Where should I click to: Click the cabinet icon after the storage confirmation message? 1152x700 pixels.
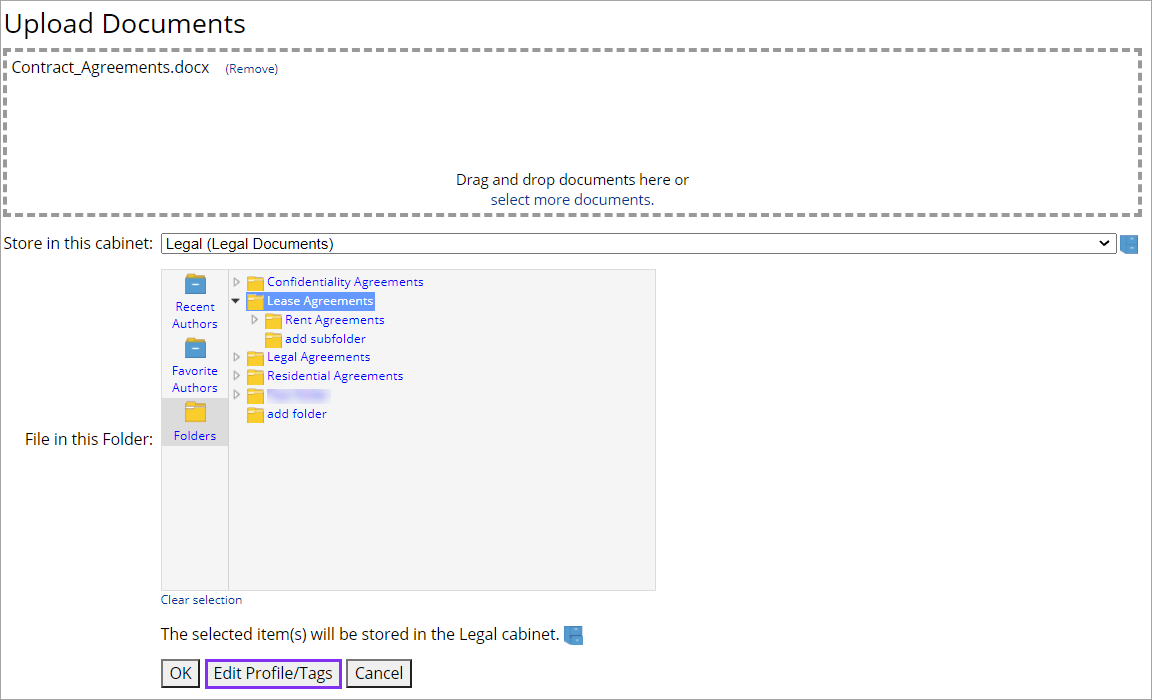pyautogui.click(x=572, y=634)
